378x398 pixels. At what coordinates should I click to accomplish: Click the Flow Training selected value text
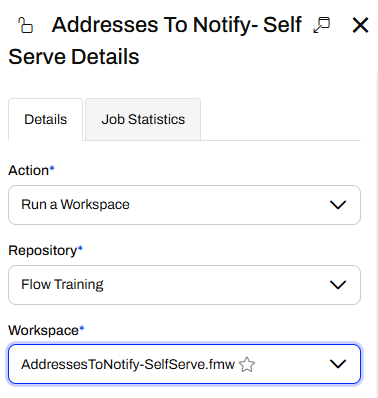pyautogui.click(x=62, y=285)
